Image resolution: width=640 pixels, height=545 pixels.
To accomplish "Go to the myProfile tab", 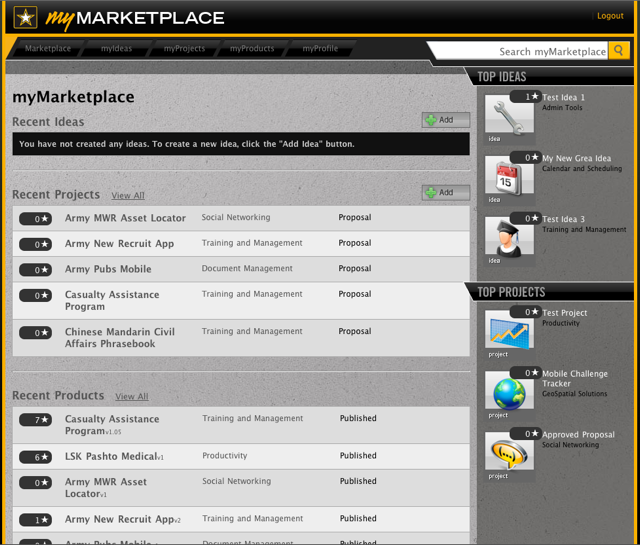I will (320, 49).
